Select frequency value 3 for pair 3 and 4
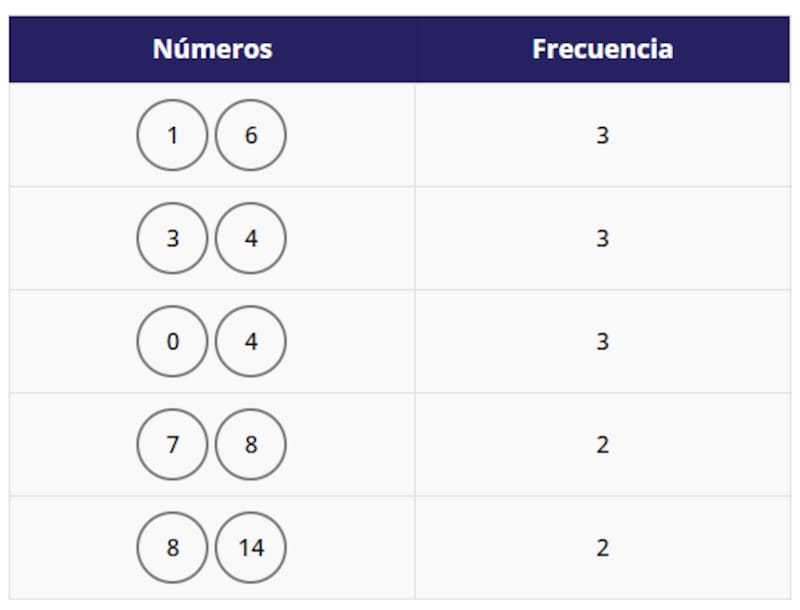This screenshot has height=610, width=800. coord(602,238)
